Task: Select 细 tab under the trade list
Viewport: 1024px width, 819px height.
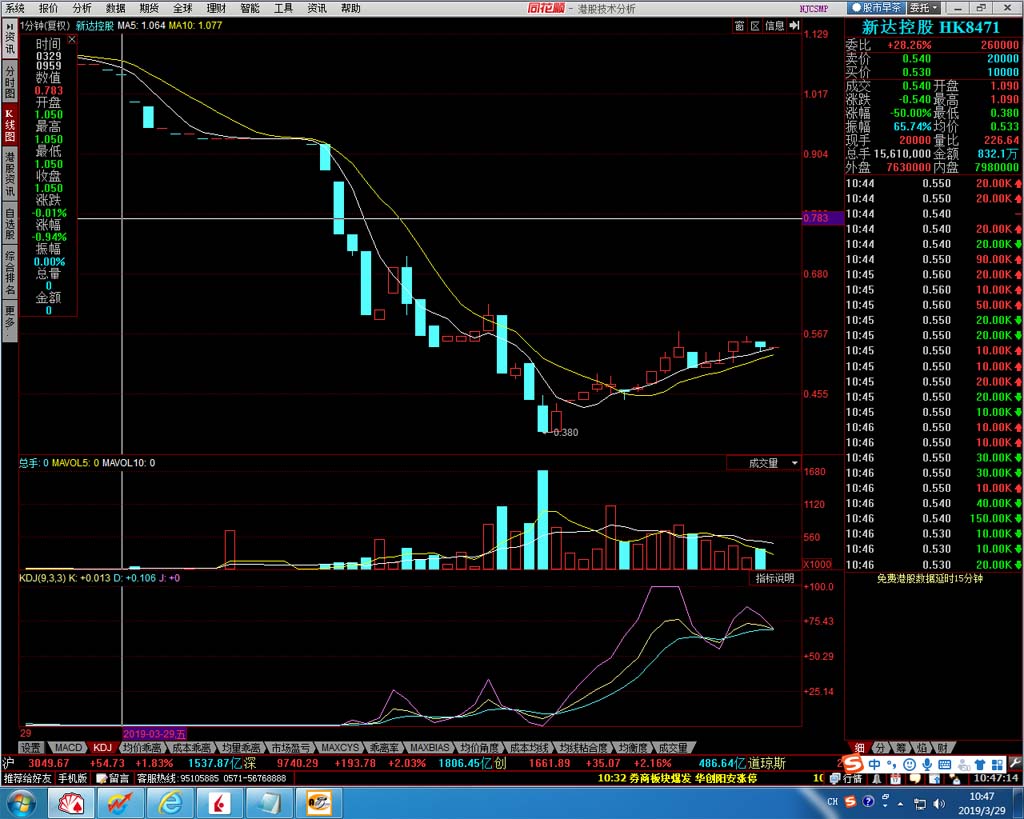Action: pos(859,748)
